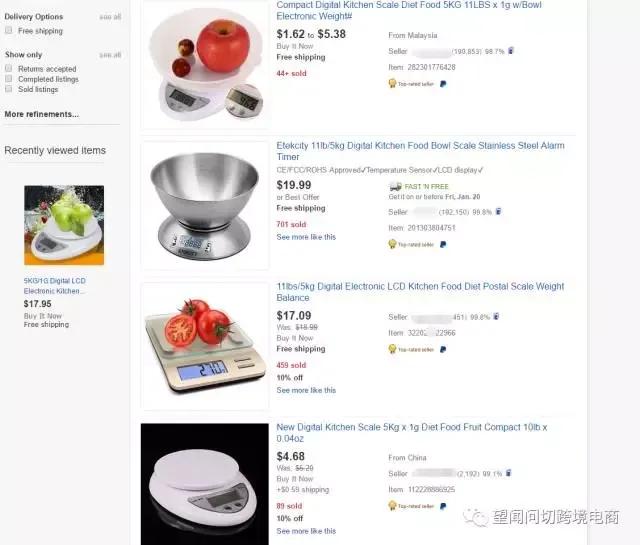Click the feedback icon beside 99.1% seller rating
The image size is (640, 545).
tap(508, 473)
